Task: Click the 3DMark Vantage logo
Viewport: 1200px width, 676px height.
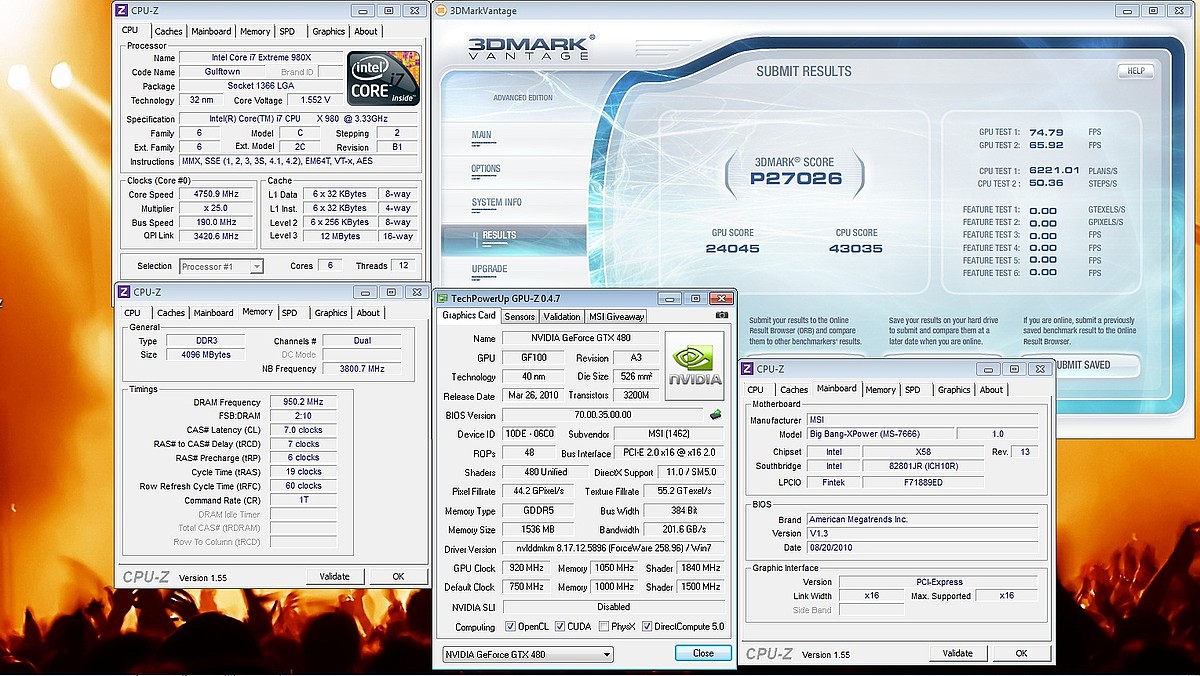Action: point(531,46)
